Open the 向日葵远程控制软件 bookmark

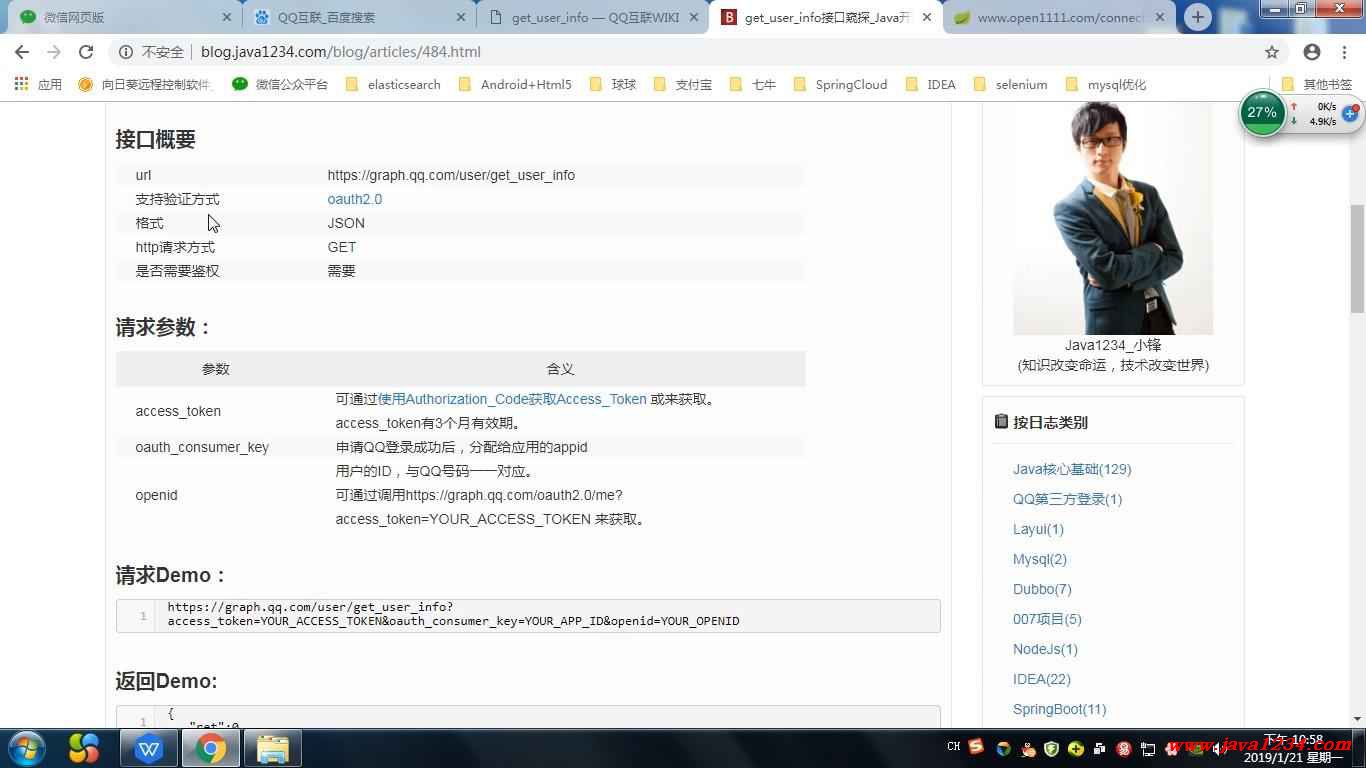pos(146,85)
